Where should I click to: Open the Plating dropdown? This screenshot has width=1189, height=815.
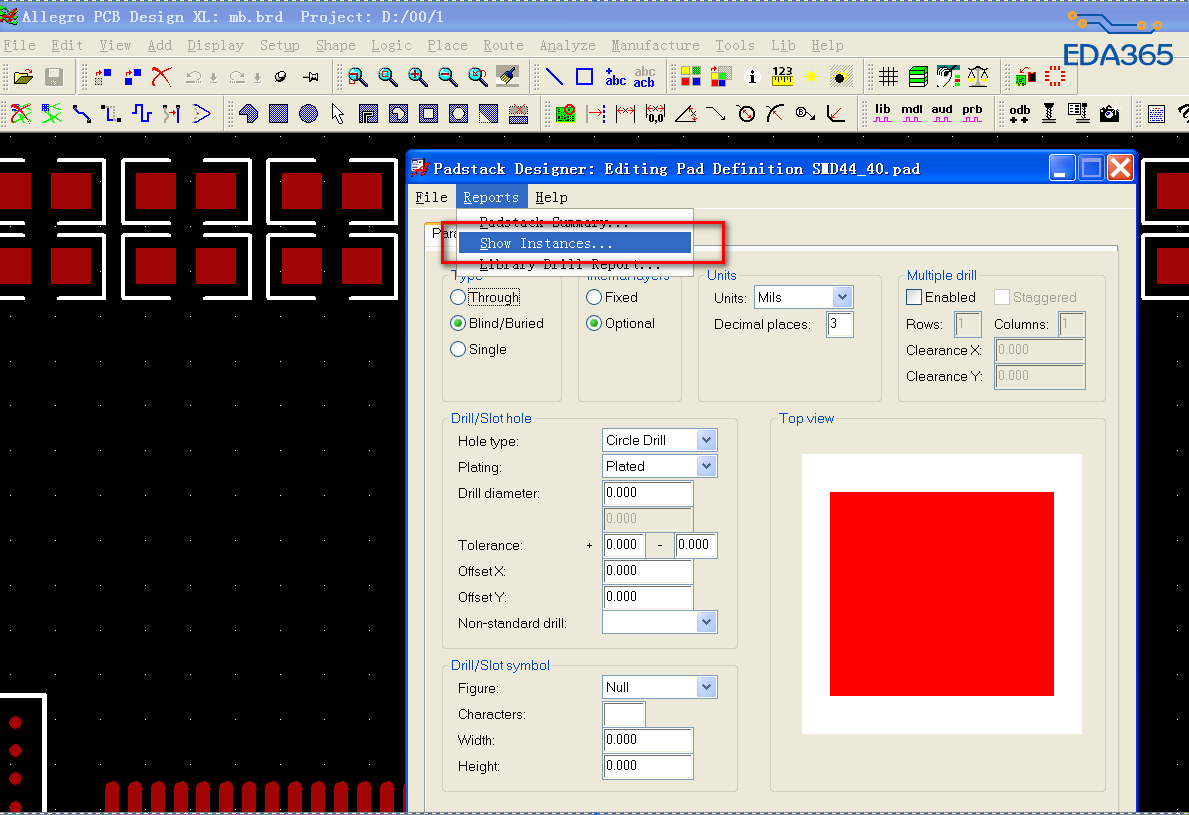pos(707,466)
